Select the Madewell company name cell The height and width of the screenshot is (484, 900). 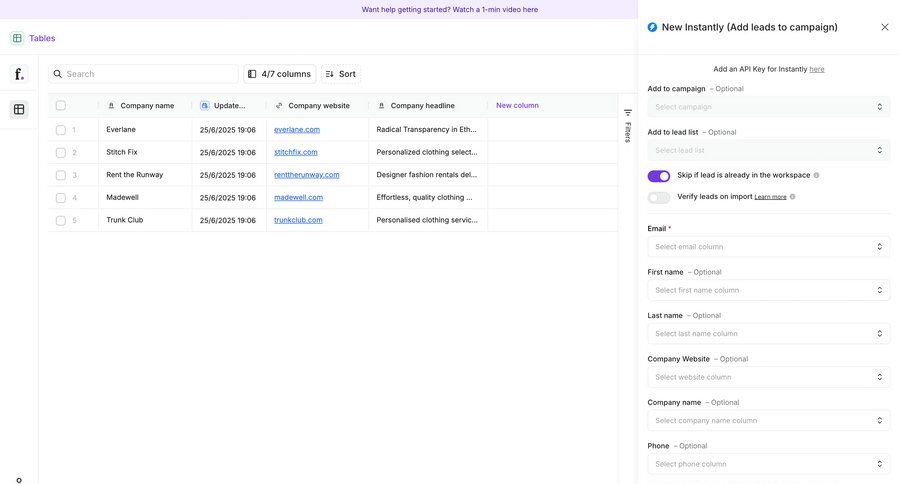pyautogui.click(x=145, y=198)
